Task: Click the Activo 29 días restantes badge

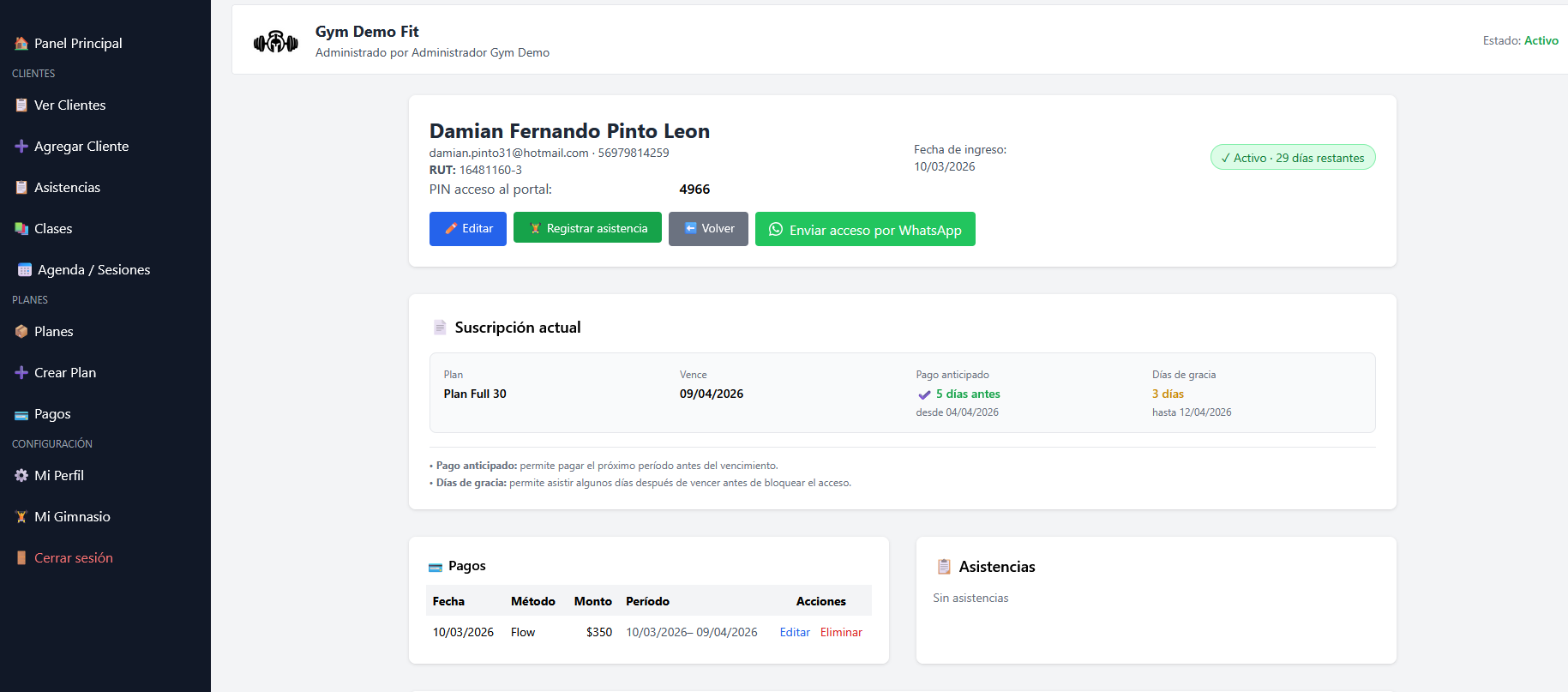Action: click(1293, 158)
